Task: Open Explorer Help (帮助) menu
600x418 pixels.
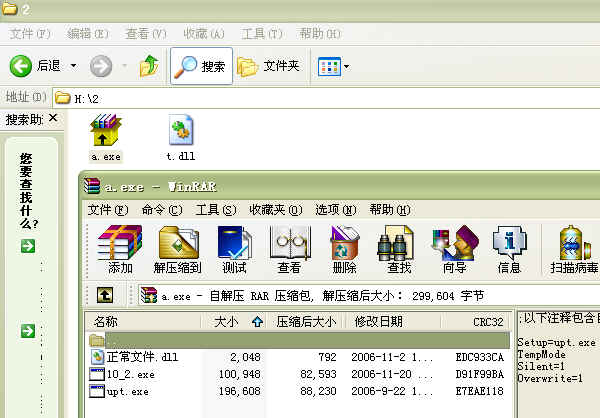Action: tap(320, 34)
